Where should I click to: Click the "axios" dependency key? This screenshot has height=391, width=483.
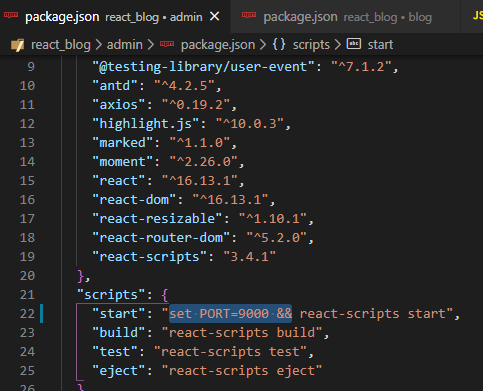[x=119, y=105]
